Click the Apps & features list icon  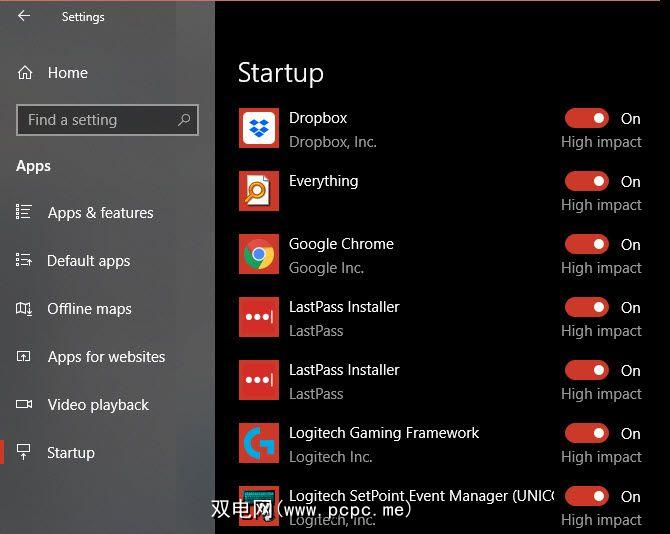24,212
